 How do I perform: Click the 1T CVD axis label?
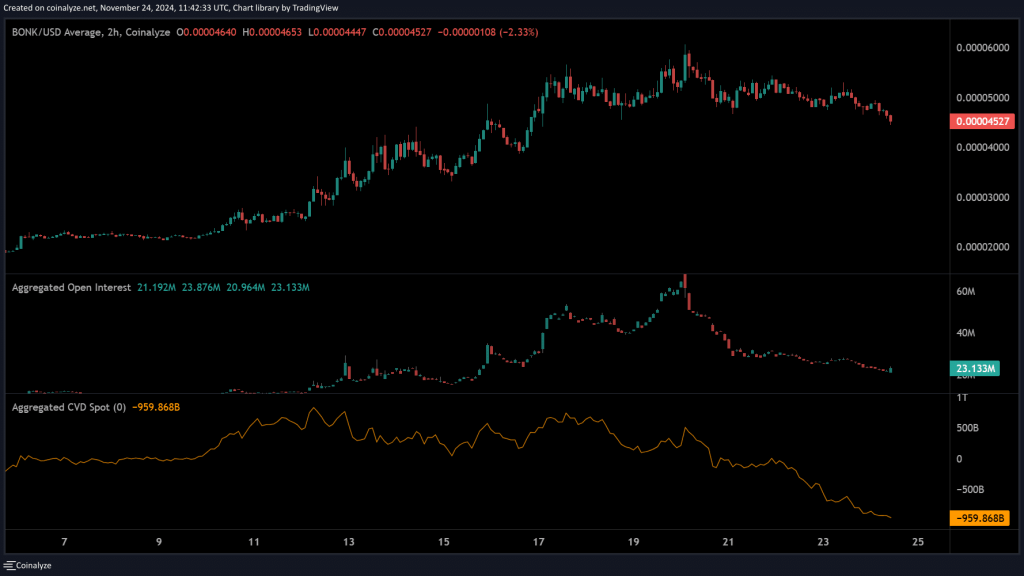click(962, 398)
